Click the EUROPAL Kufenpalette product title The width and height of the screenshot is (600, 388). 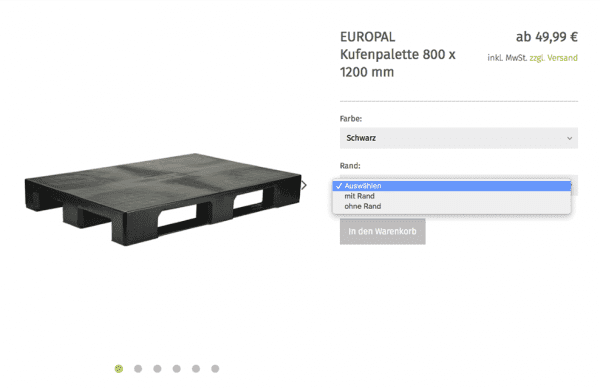pos(398,54)
